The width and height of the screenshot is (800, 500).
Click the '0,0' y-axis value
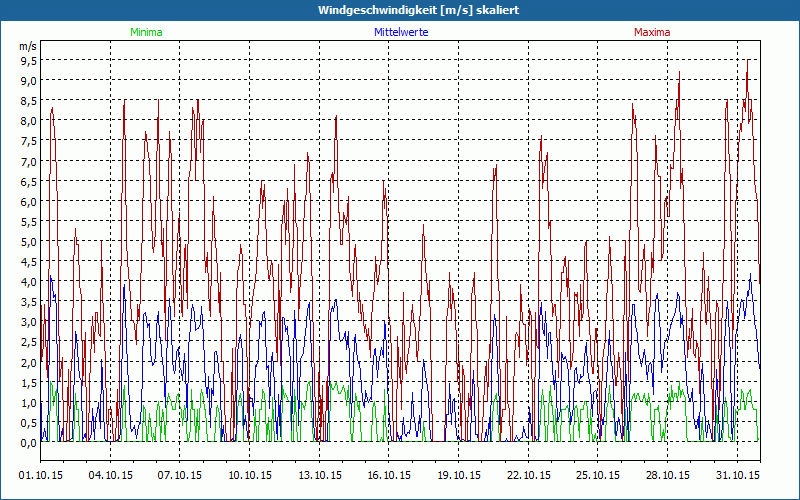[29, 443]
